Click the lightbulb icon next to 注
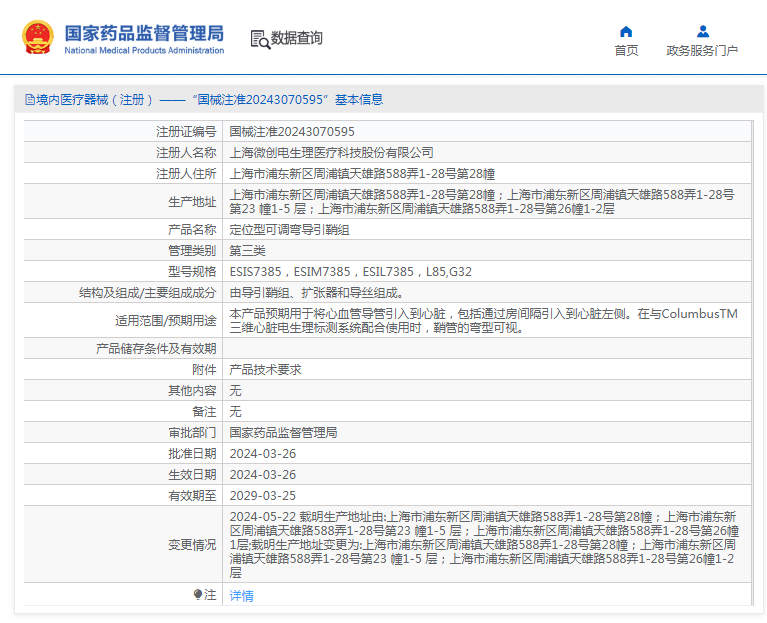 pos(198,595)
